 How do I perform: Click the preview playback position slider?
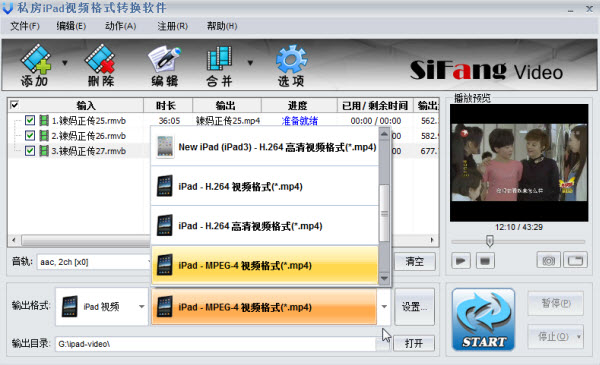tap(518, 241)
